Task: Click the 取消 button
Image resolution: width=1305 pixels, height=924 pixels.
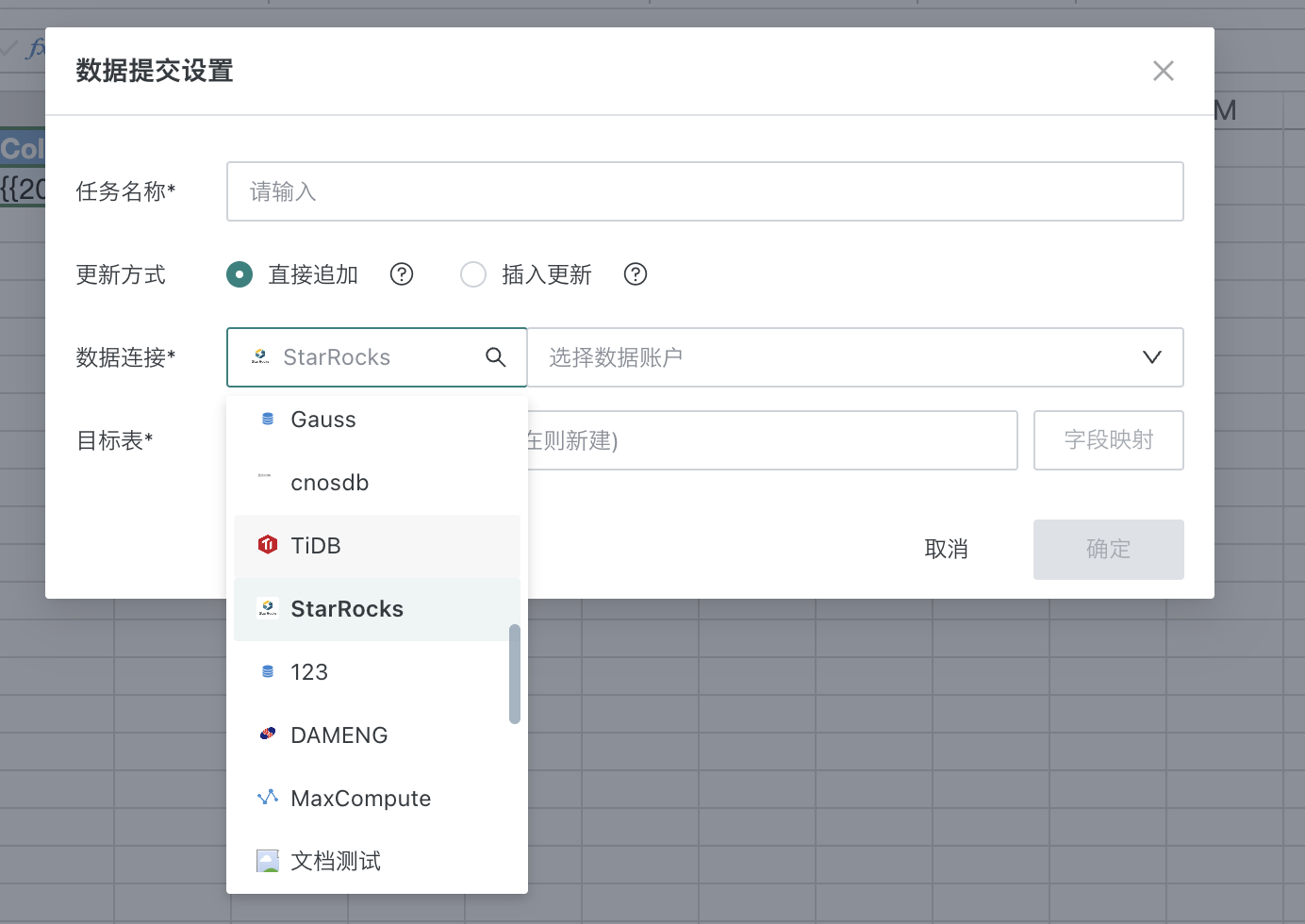Action: 947,550
